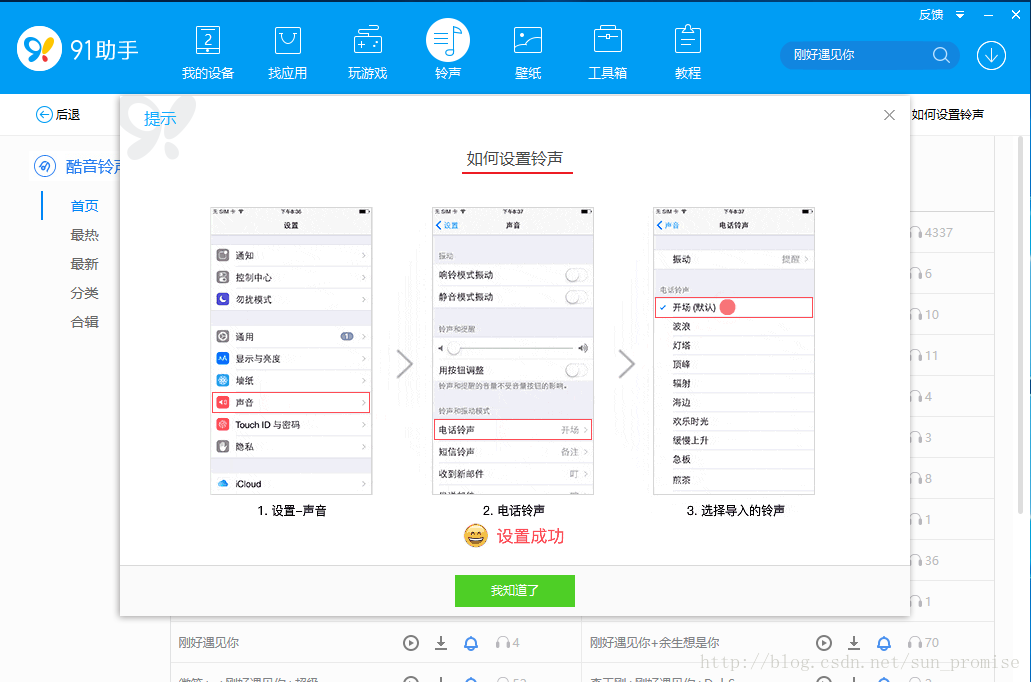The image size is (1031, 682).
Task: Close the 提示 dialog with the X
Action: coord(889,115)
